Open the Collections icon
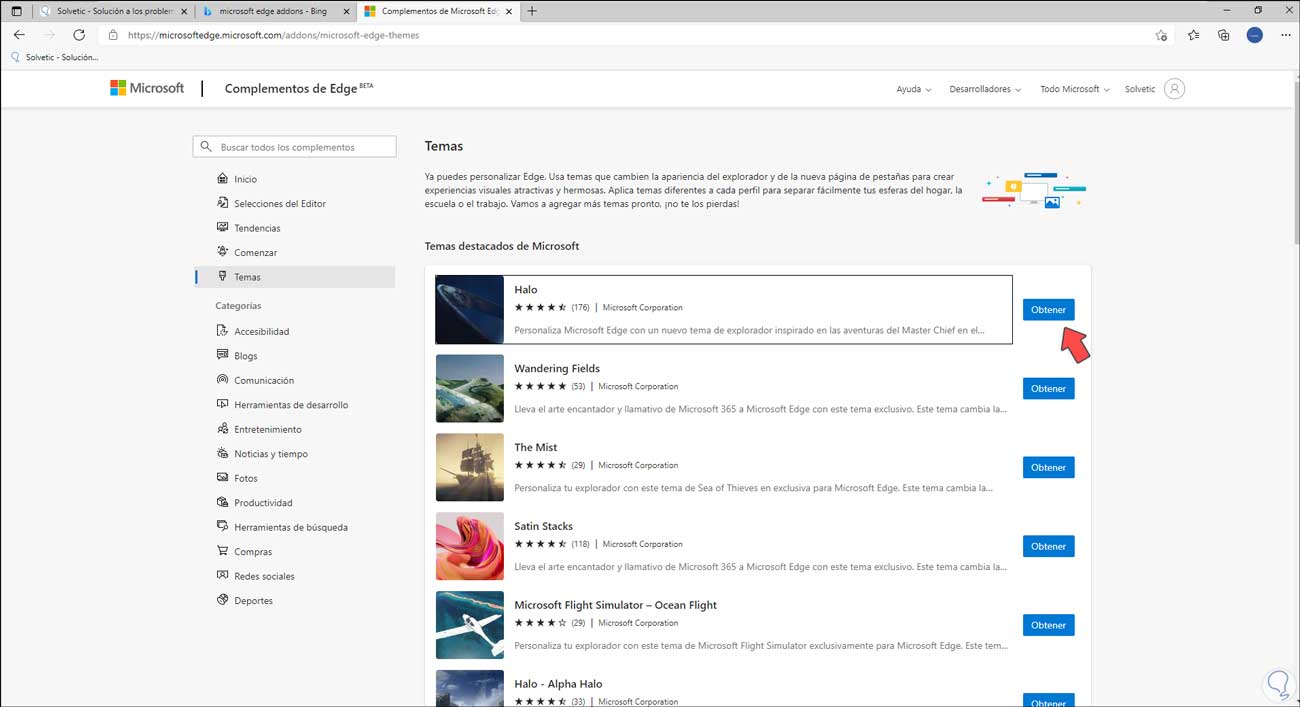The height and width of the screenshot is (707, 1300). (x=1224, y=35)
